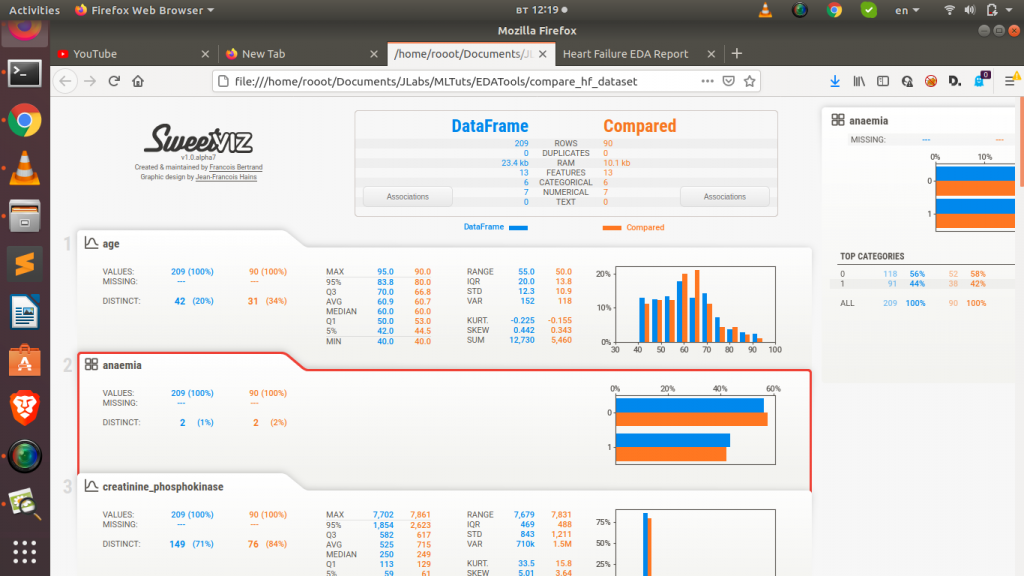
Task: Click the left Associations button for DataFrame
Action: [407, 196]
